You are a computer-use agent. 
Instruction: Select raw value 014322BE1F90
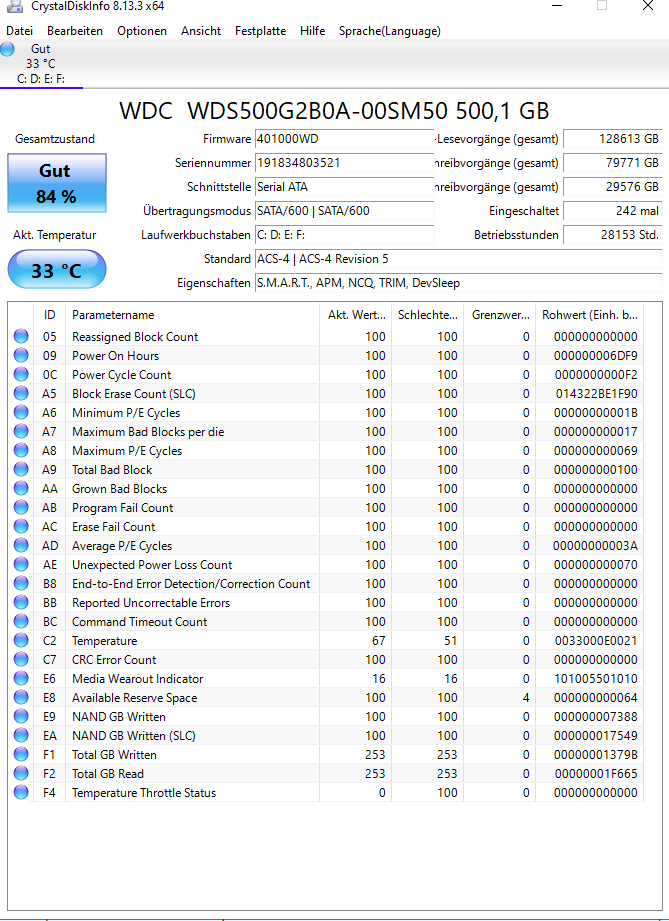click(x=596, y=394)
